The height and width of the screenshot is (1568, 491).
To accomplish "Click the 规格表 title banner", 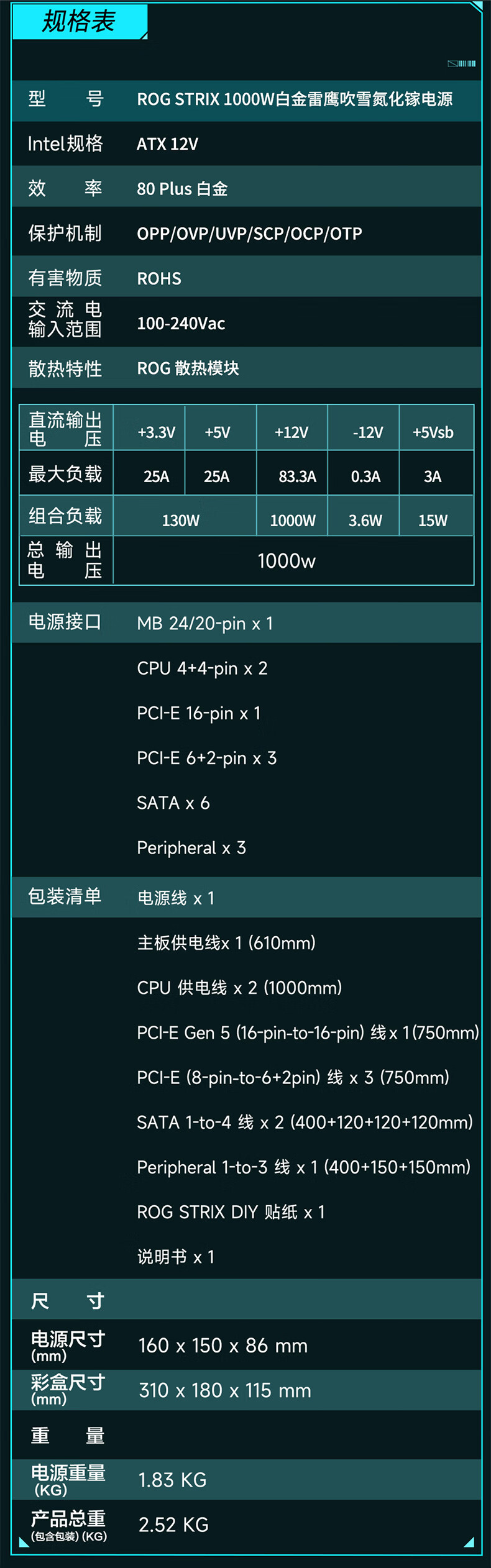I will [x=80, y=22].
